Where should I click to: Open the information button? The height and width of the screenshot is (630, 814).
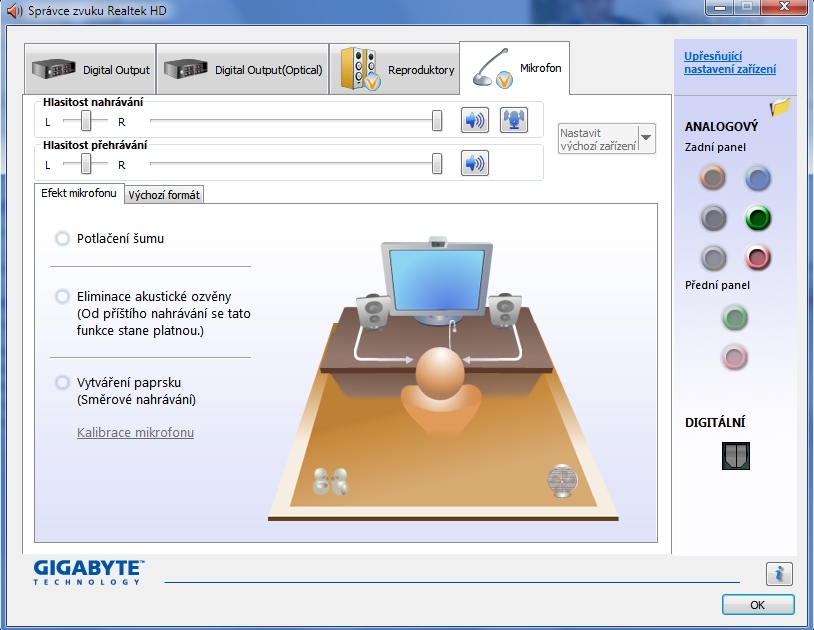coord(779,574)
